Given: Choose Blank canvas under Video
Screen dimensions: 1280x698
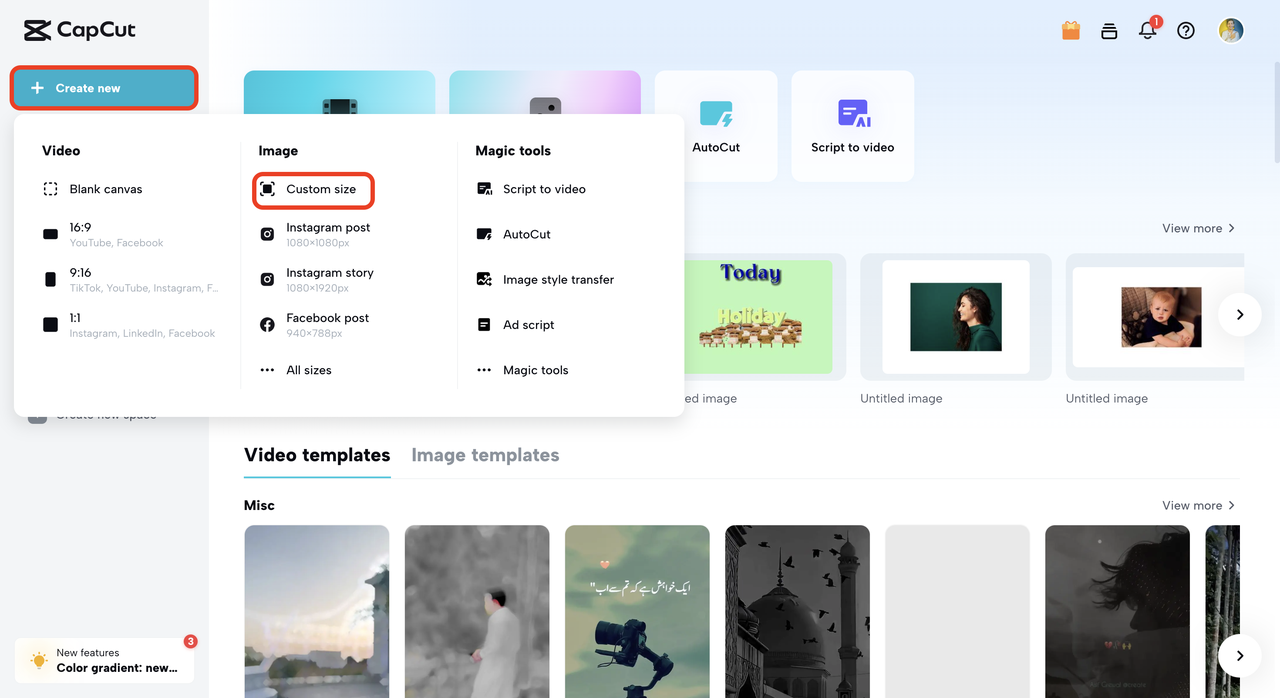Looking at the screenshot, I should click(106, 189).
